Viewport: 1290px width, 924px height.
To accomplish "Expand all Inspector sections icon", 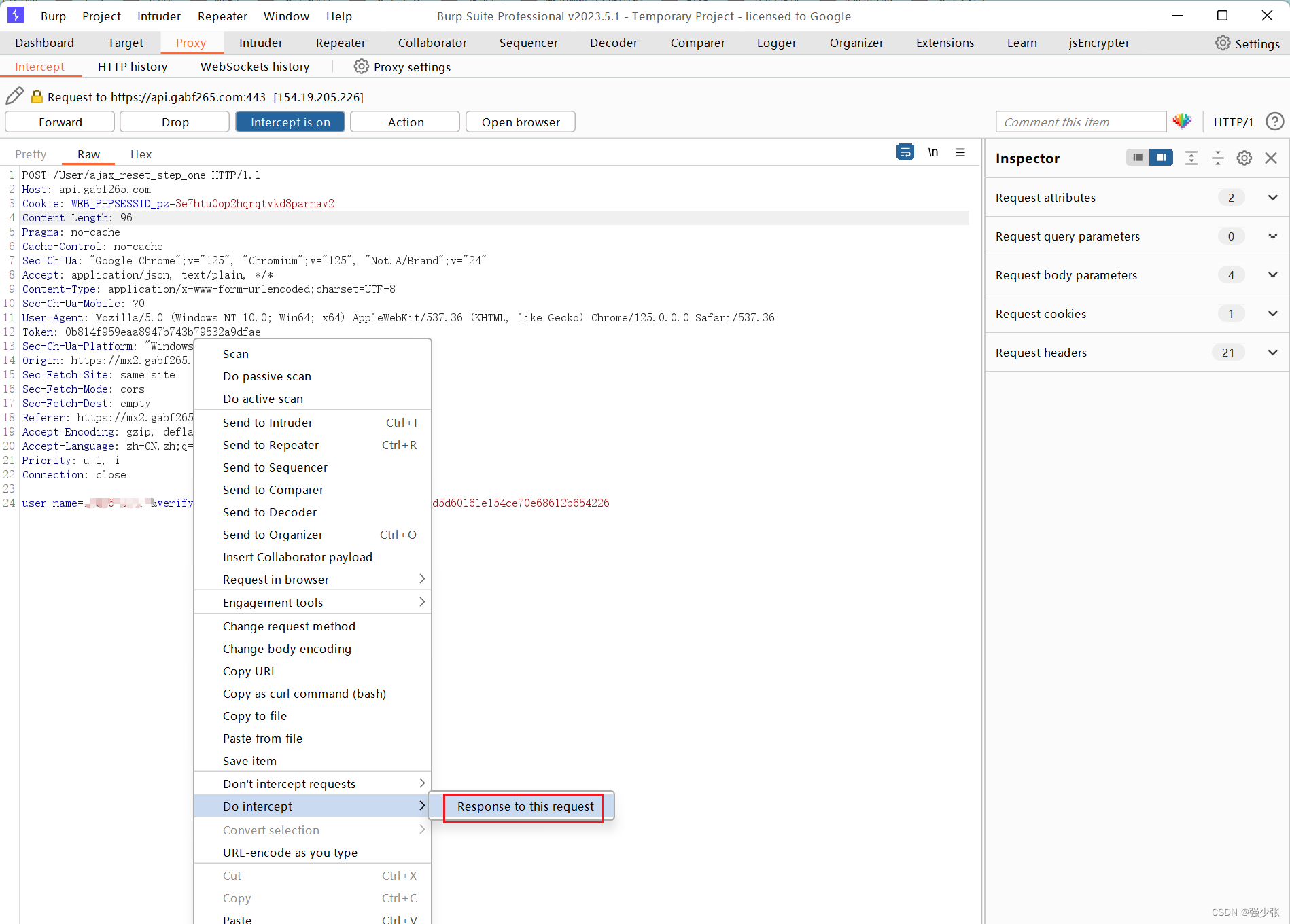I will click(x=1191, y=158).
